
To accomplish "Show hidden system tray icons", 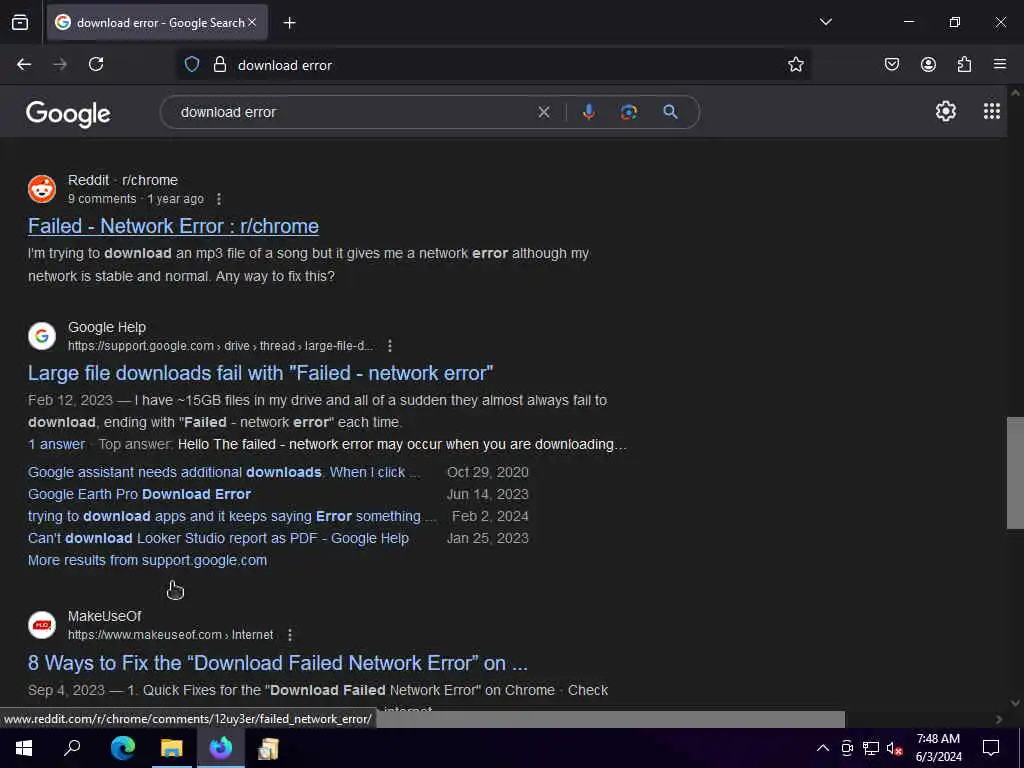I will 823,748.
